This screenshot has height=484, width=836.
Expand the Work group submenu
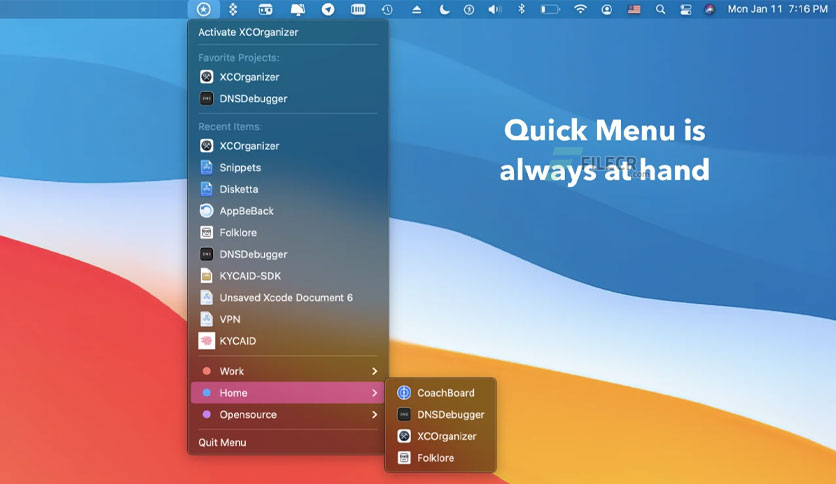click(x=288, y=371)
